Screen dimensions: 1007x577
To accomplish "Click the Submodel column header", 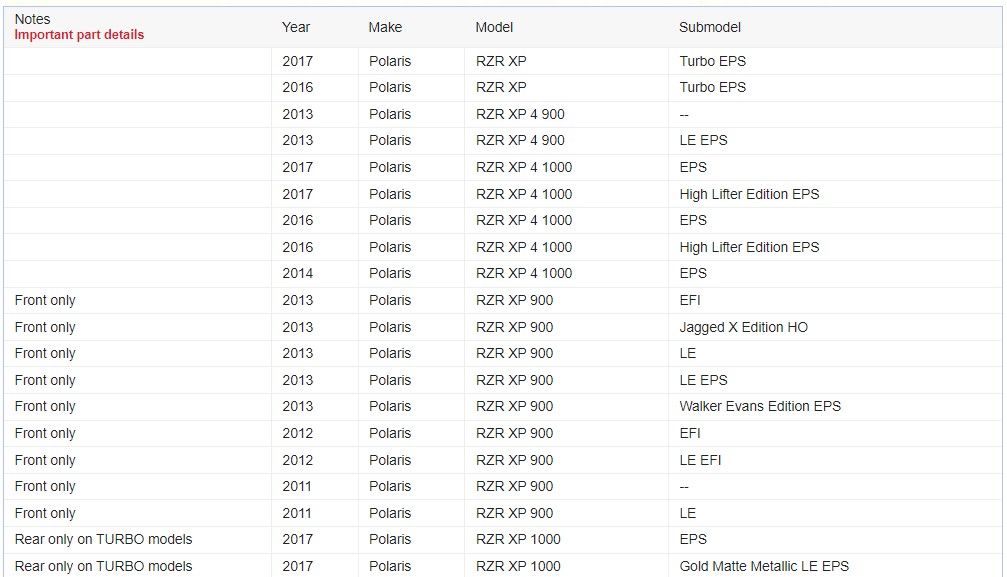I will 710,27.
